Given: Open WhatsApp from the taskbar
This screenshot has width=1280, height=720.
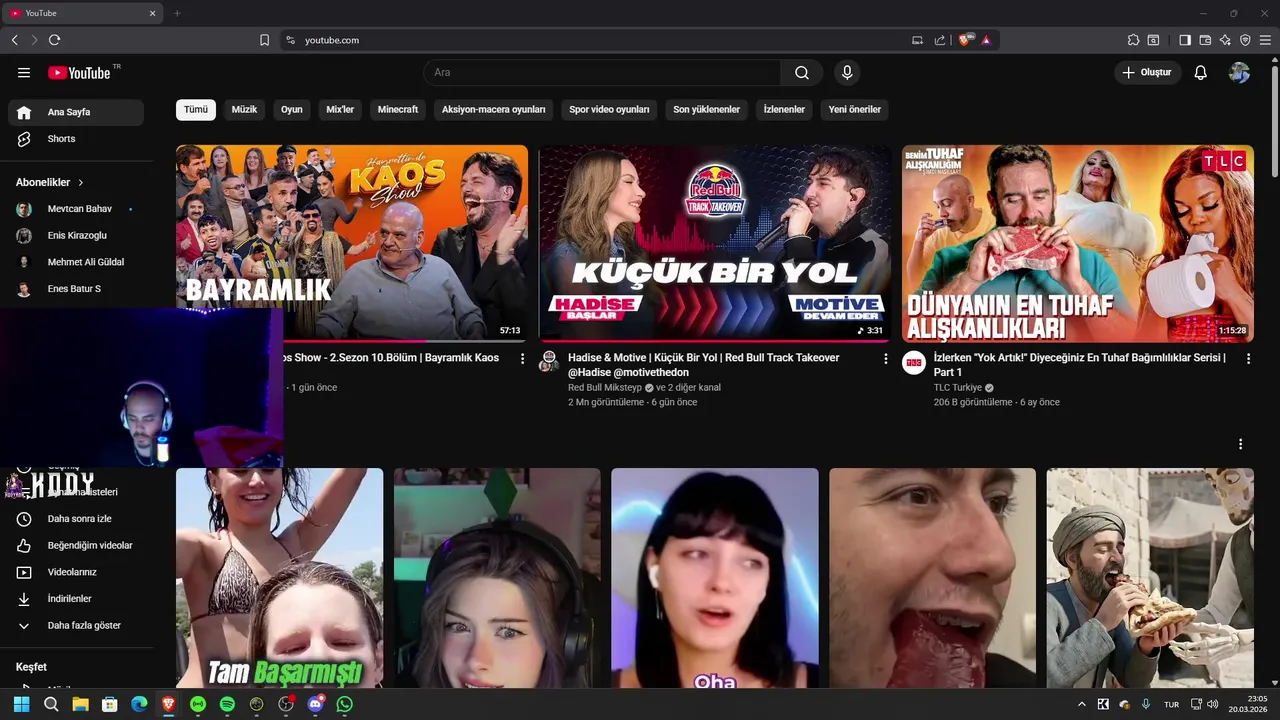Looking at the screenshot, I should [x=345, y=704].
